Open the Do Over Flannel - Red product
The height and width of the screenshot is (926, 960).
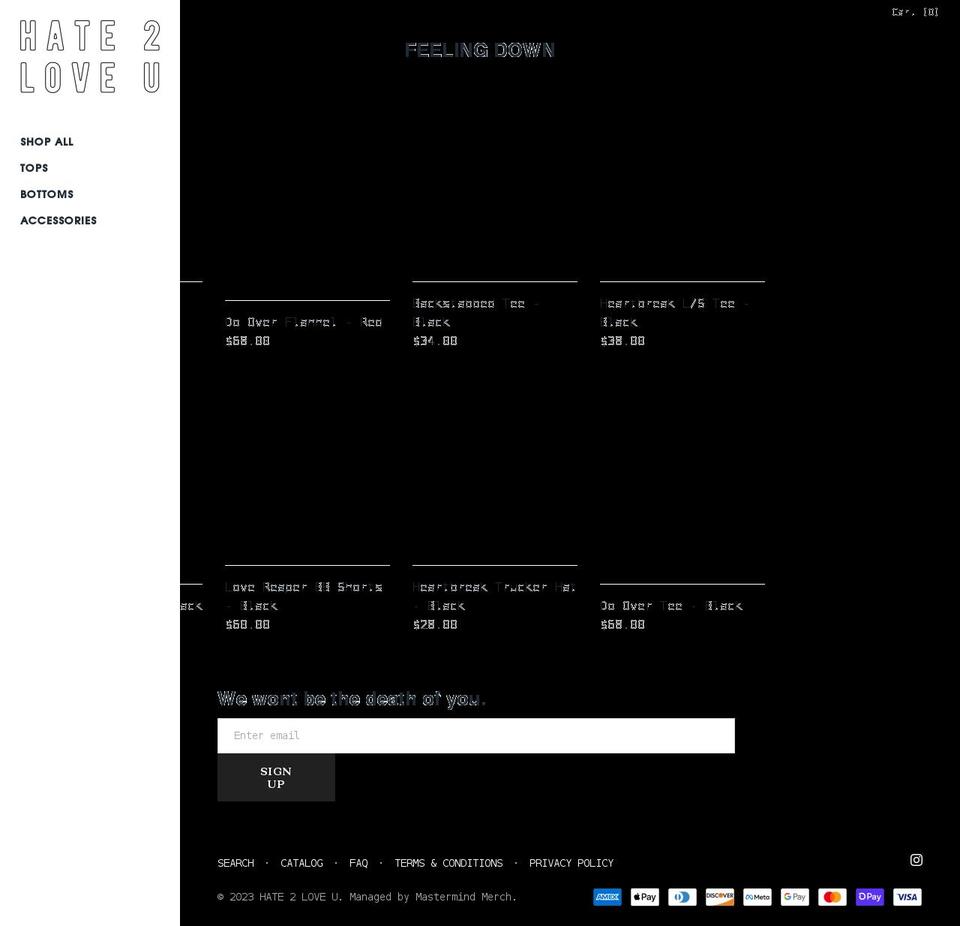303,322
